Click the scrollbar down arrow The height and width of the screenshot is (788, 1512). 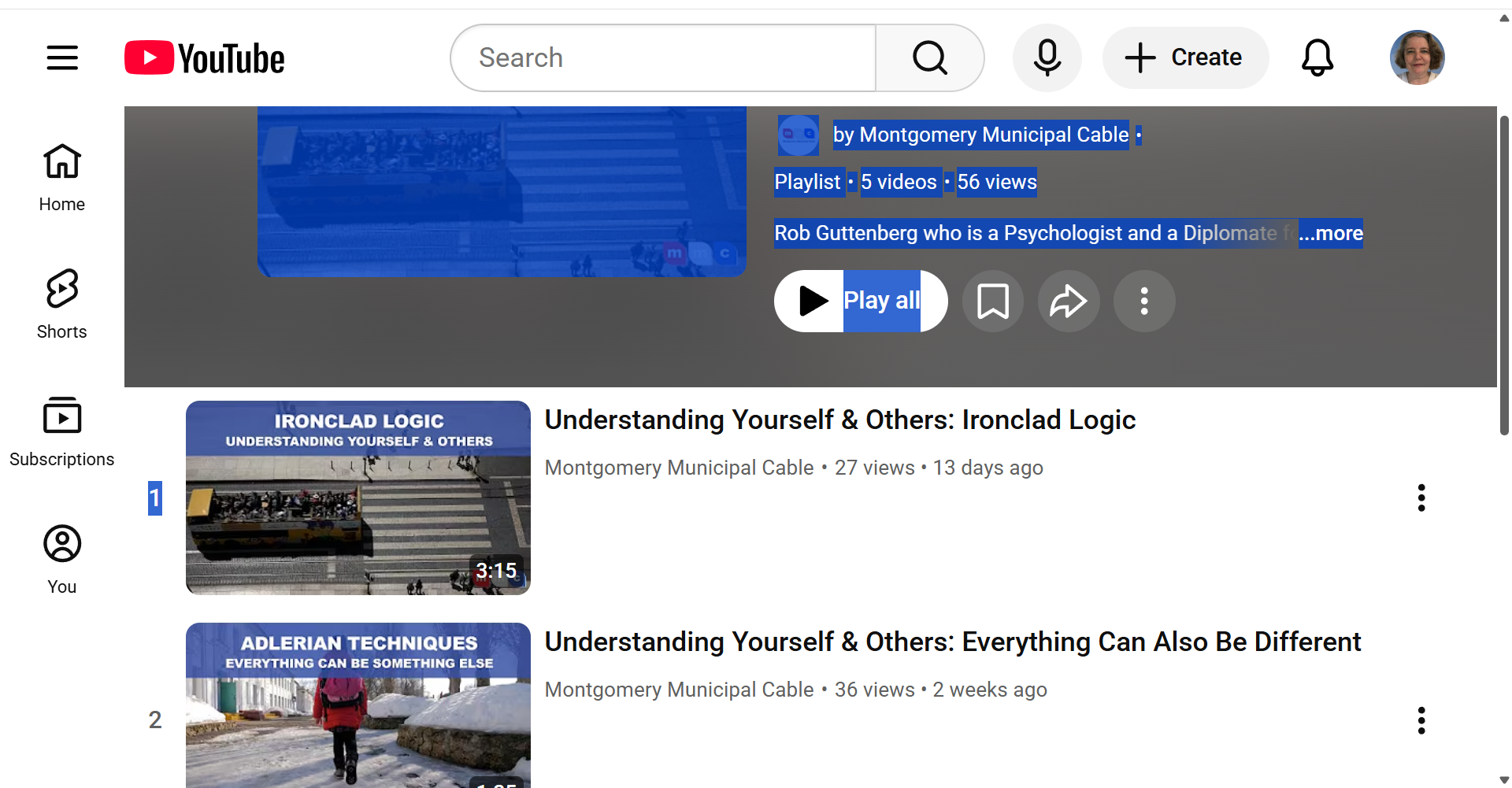1504,780
